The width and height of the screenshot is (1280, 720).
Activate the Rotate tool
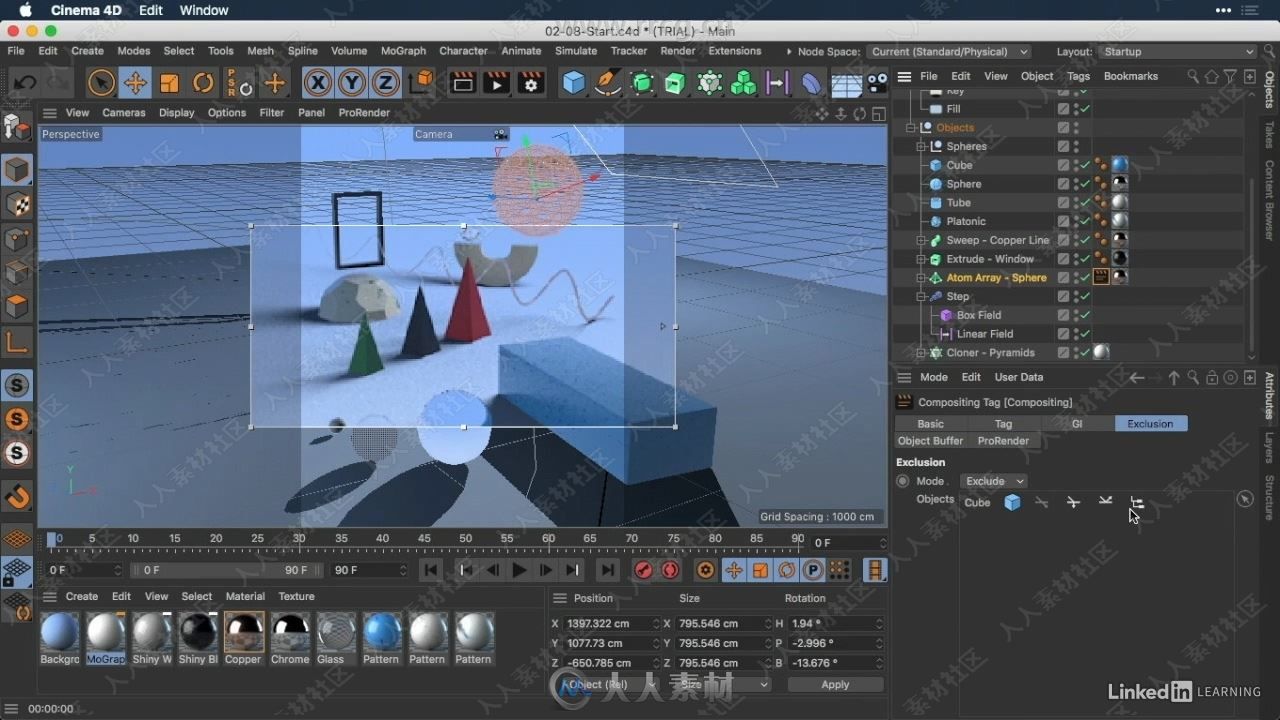tap(203, 83)
